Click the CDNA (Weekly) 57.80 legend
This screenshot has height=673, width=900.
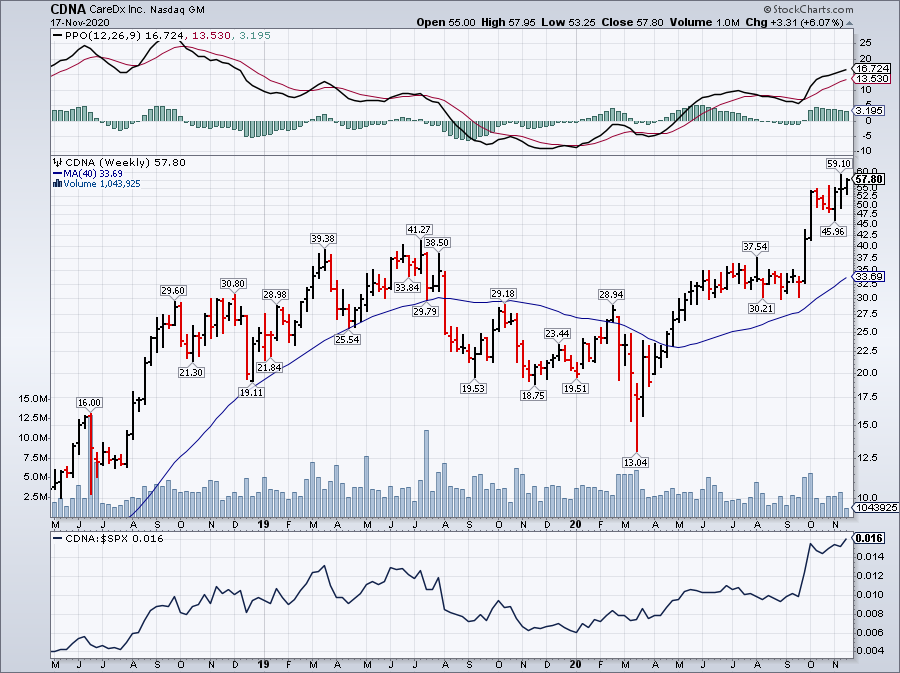119,163
